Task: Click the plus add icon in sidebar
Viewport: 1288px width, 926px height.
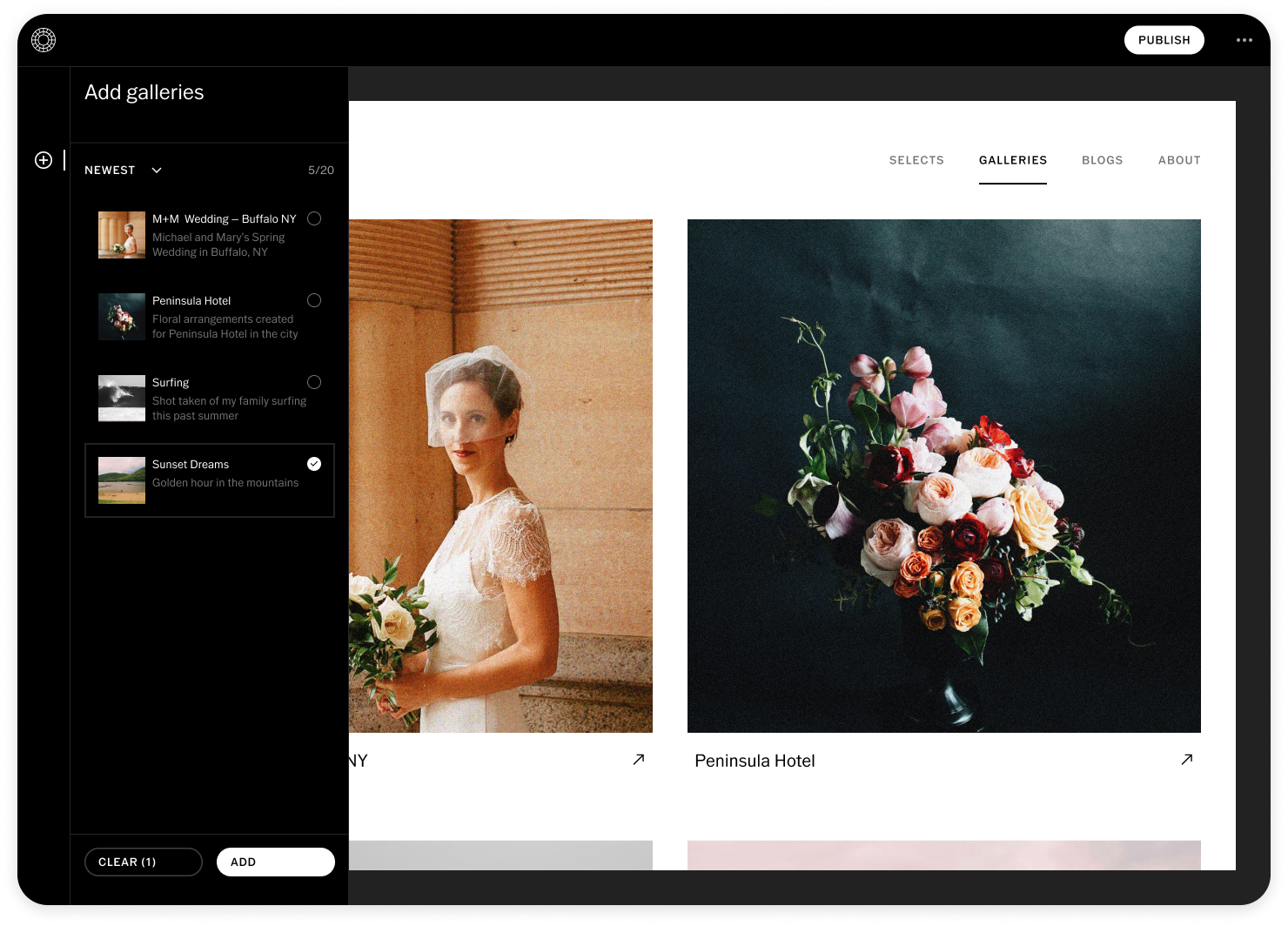Action: 44,160
